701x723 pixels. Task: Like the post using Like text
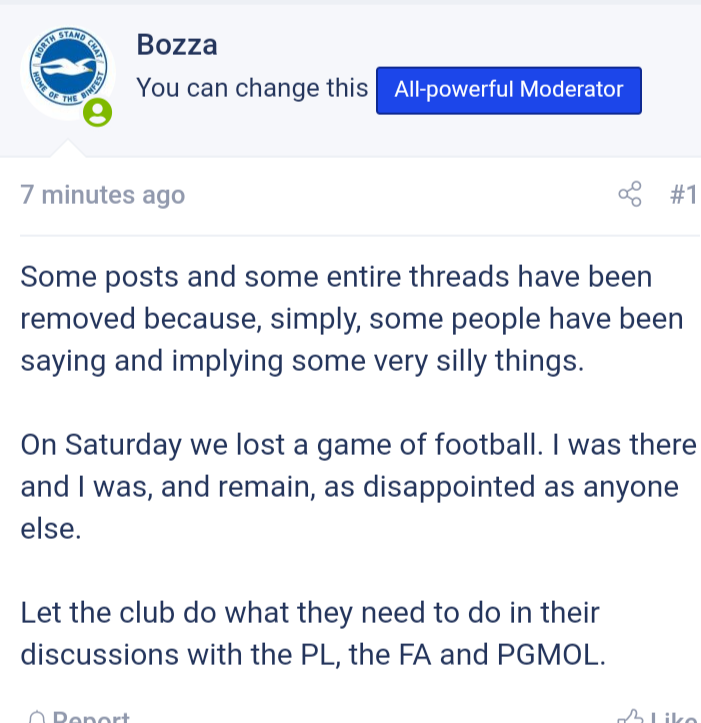[x=673, y=717]
